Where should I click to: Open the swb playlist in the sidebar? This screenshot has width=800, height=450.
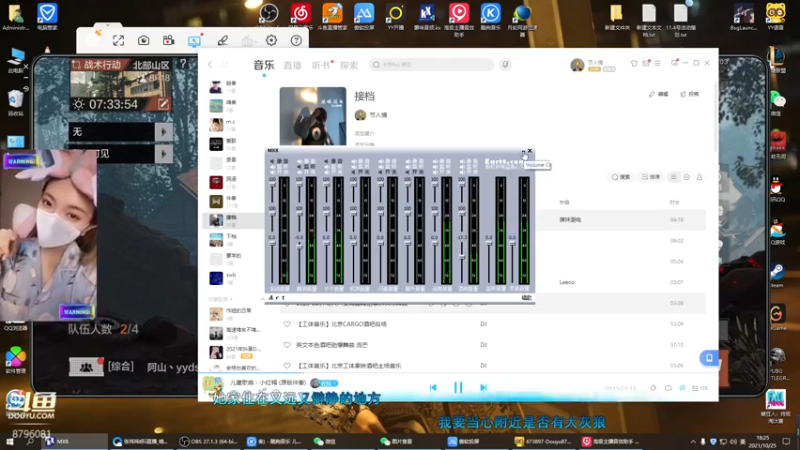(234, 278)
